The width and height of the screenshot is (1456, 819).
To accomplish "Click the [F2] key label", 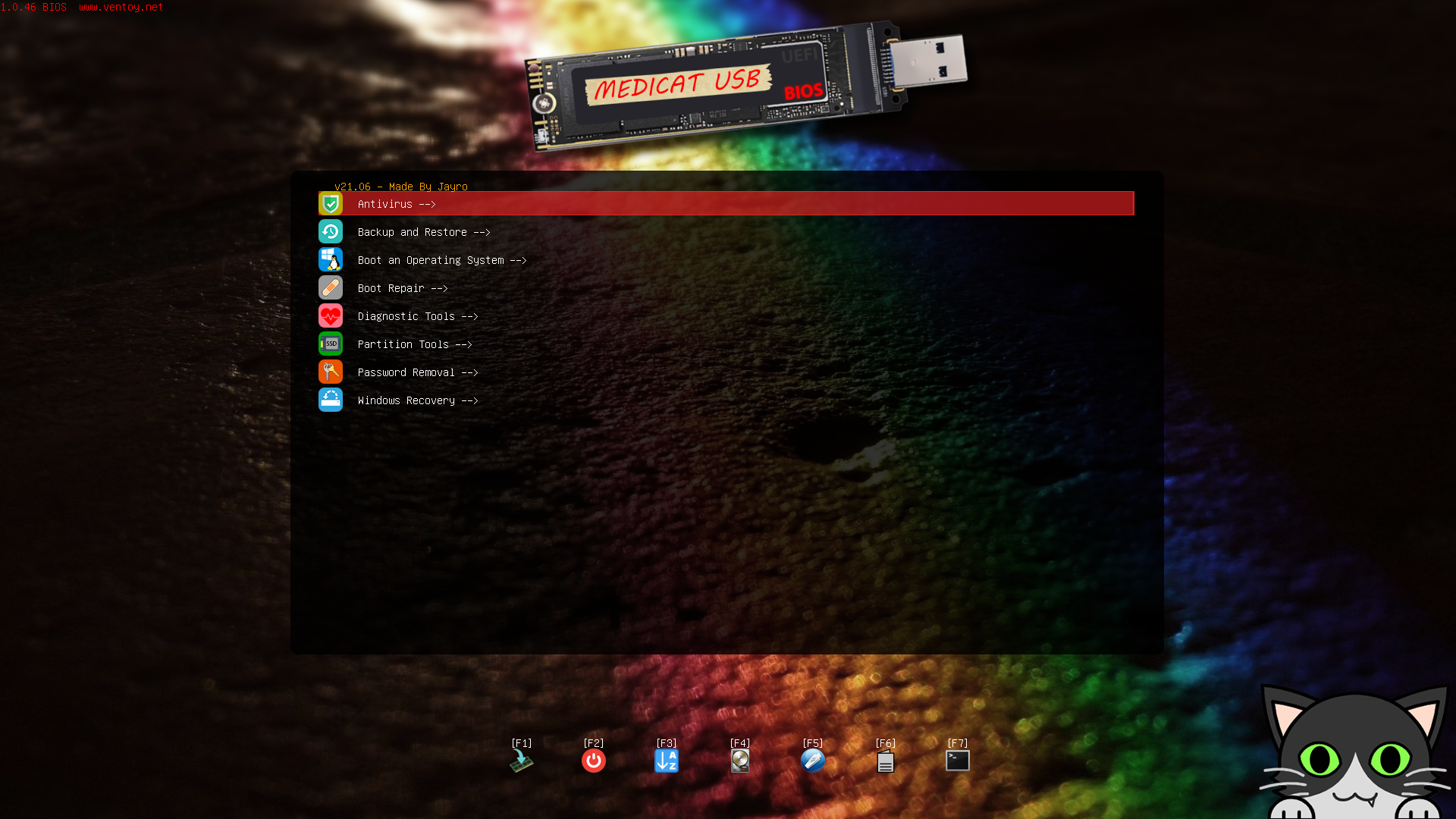I will 594,743.
